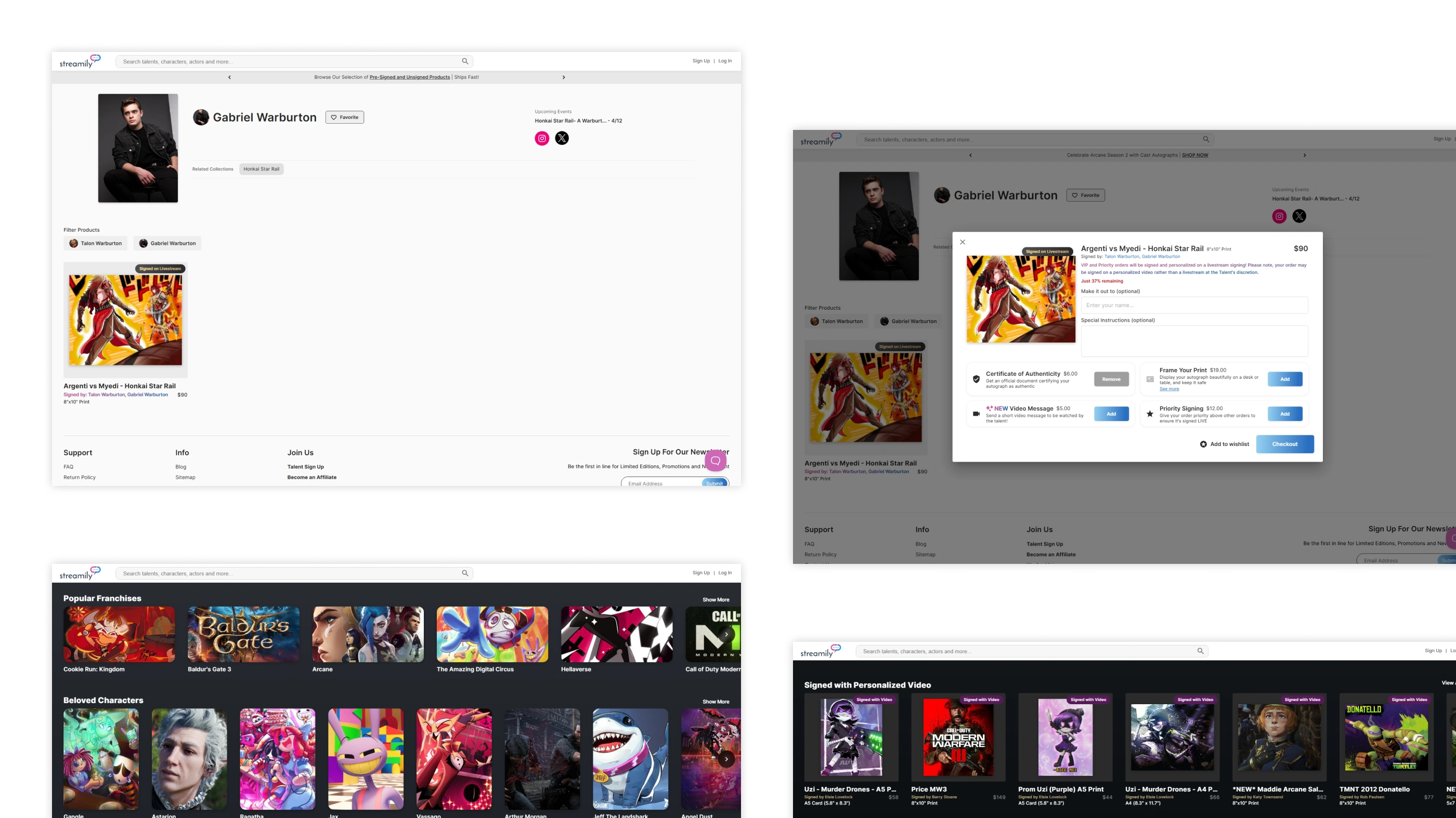1456x818 pixels.
Task: Add the Priority Signing option
Action: 1285,414
